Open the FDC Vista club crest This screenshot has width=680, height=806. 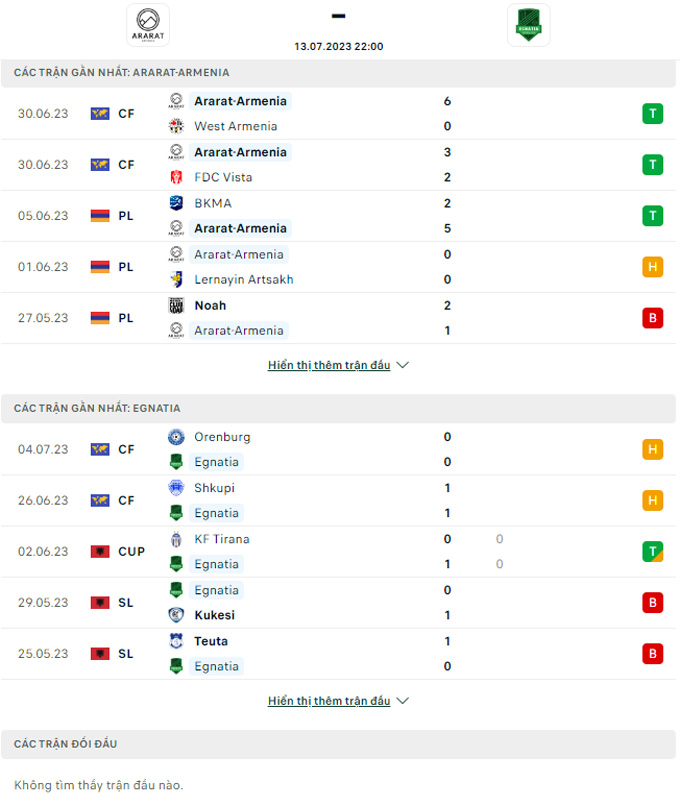click(176, 177)
